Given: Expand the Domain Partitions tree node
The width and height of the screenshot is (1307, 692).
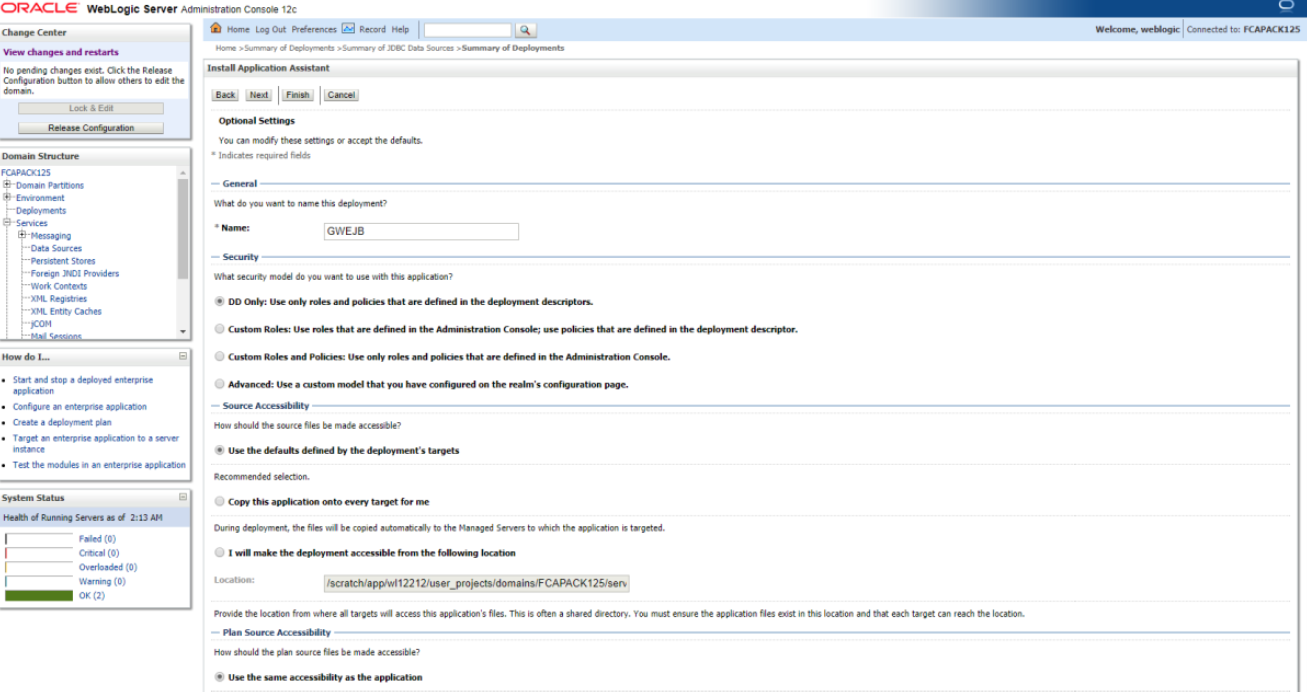Looking at the screenshot, I should tap(6, 185).
